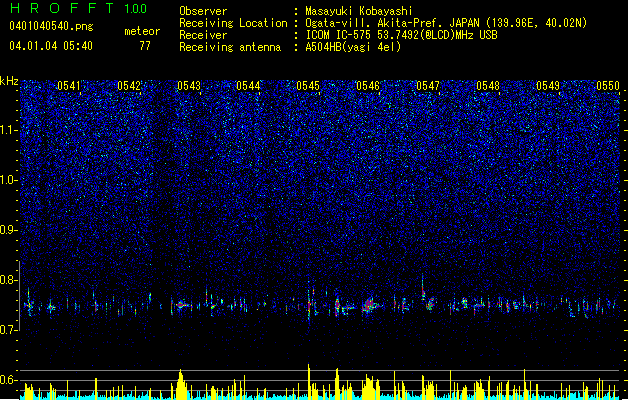629x400 pixels.
Task: Click the date stamp 04.01.04 05:40
Action: (x=51, y=46)
